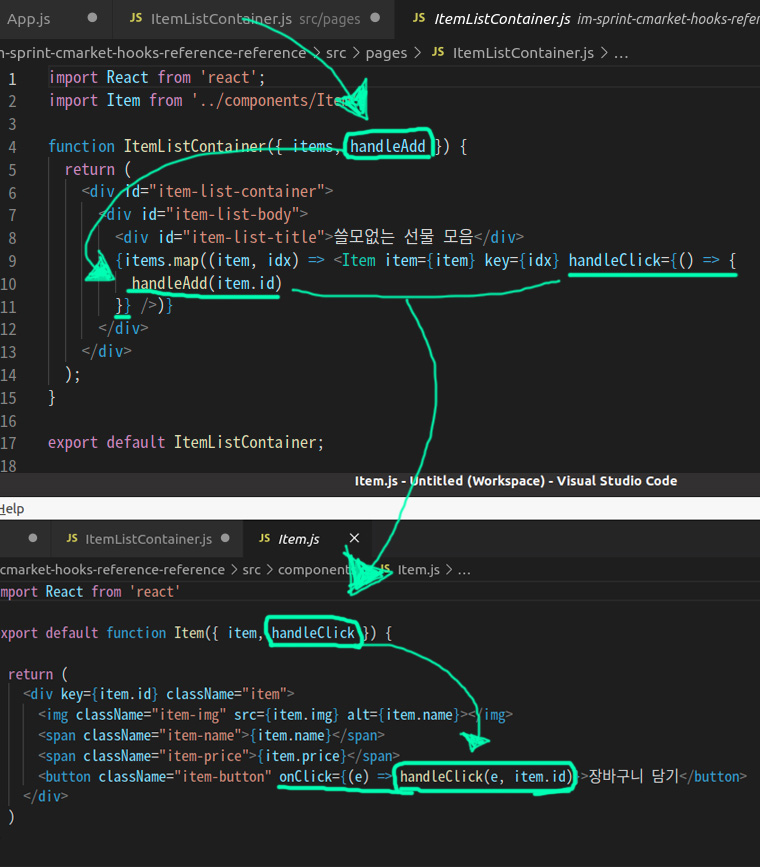Click 'item-list-container' id string
This screenshot has height=867, width=760.
tap(237, 191)
